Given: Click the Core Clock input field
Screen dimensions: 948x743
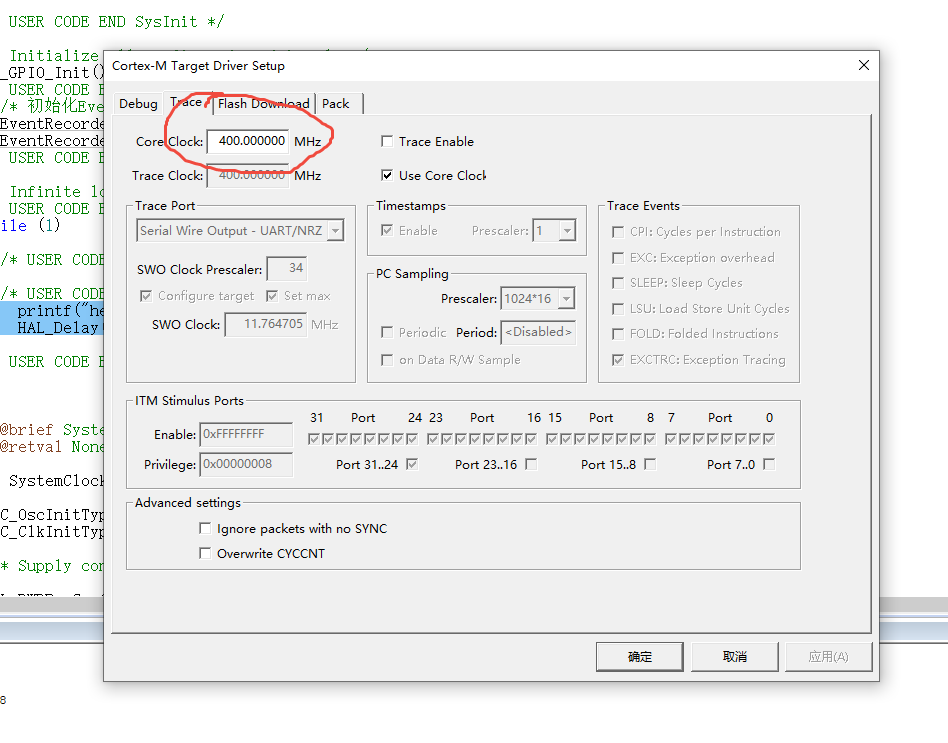Looking at the screenshot, I should tap(248, 141).
